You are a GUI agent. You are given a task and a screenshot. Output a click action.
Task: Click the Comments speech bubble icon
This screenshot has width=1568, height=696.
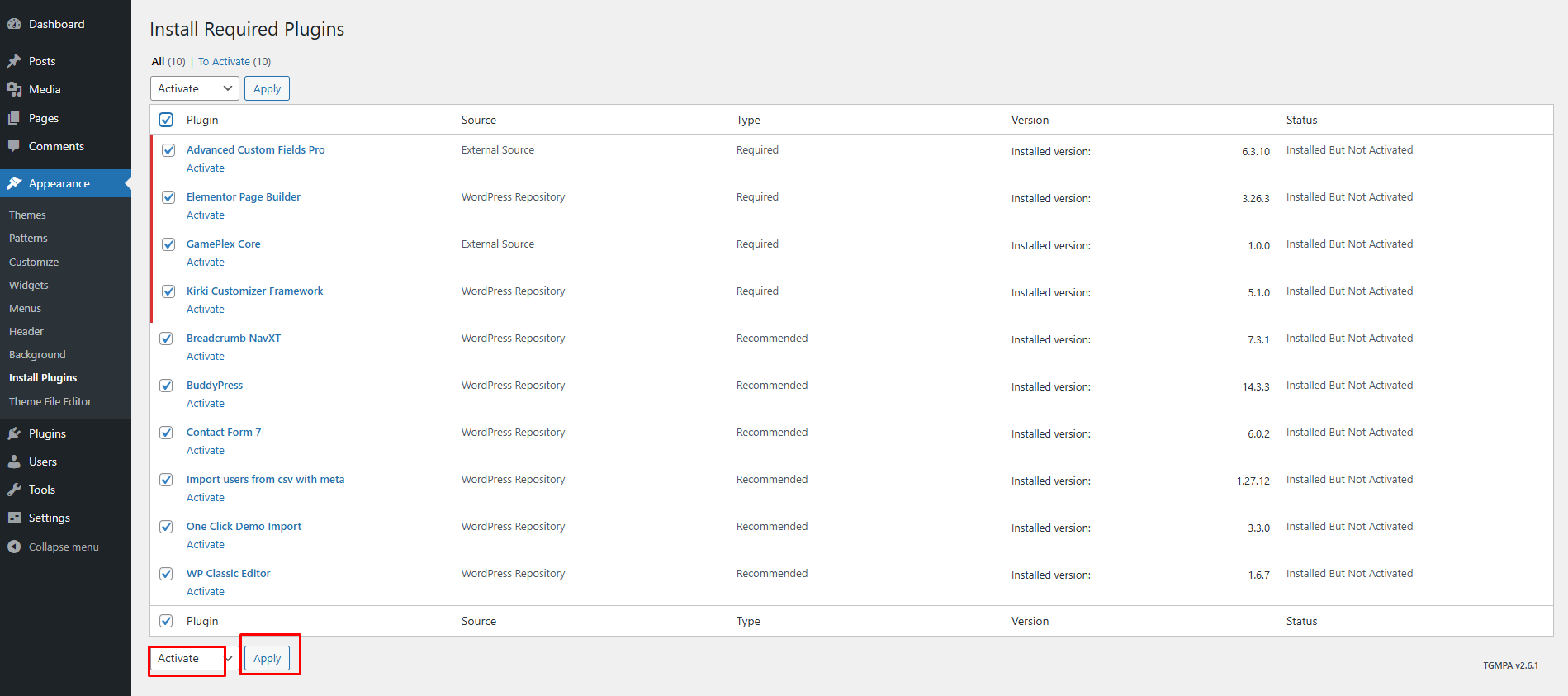coord(14,146)
